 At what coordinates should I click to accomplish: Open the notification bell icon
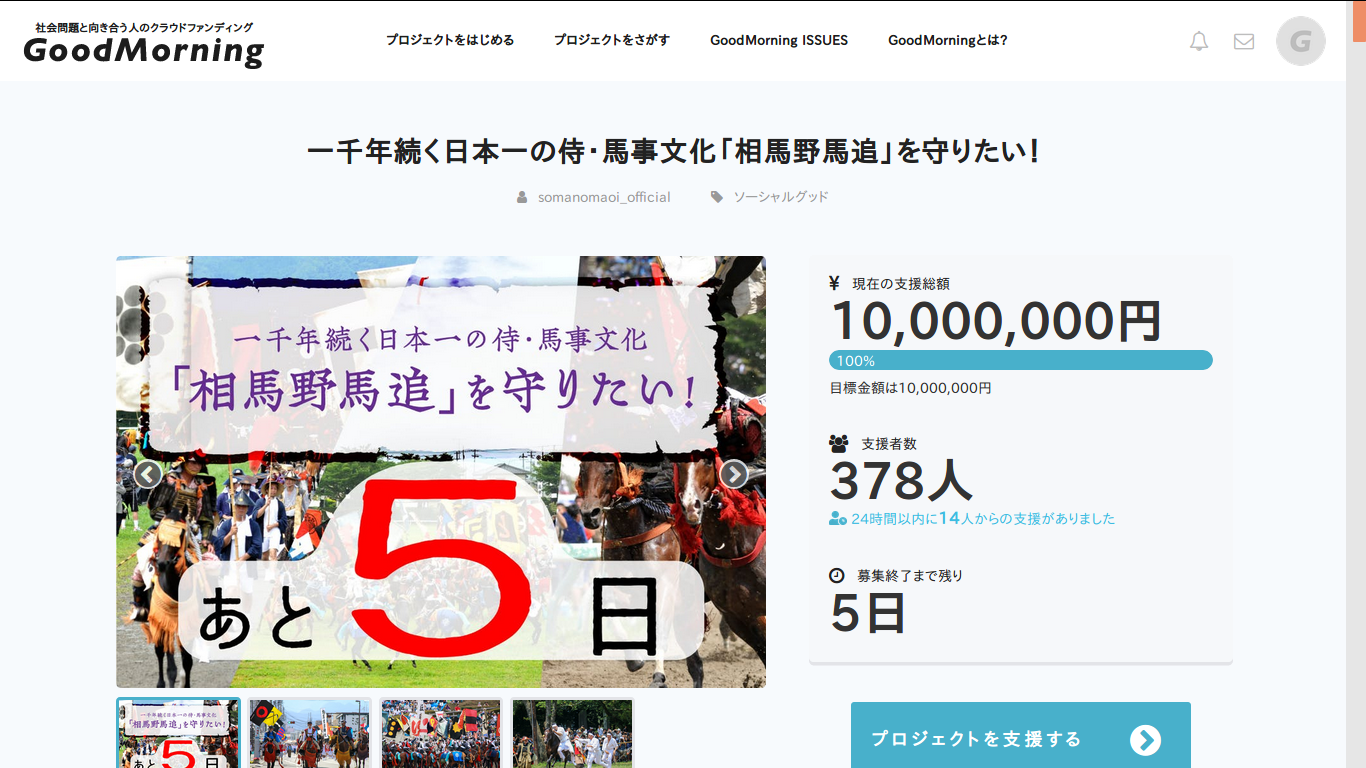click(1199, 41)
